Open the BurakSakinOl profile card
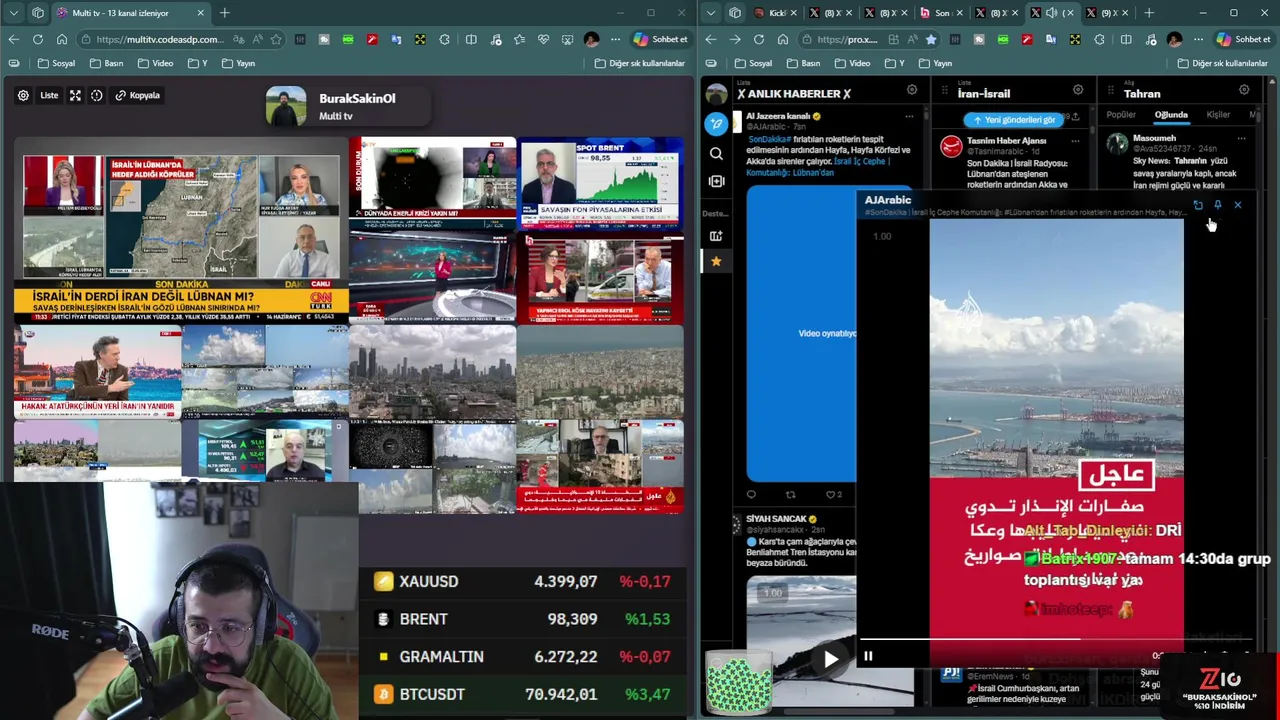The height and width of the screenshot is (720, 1280). click(x=347, y=106)
